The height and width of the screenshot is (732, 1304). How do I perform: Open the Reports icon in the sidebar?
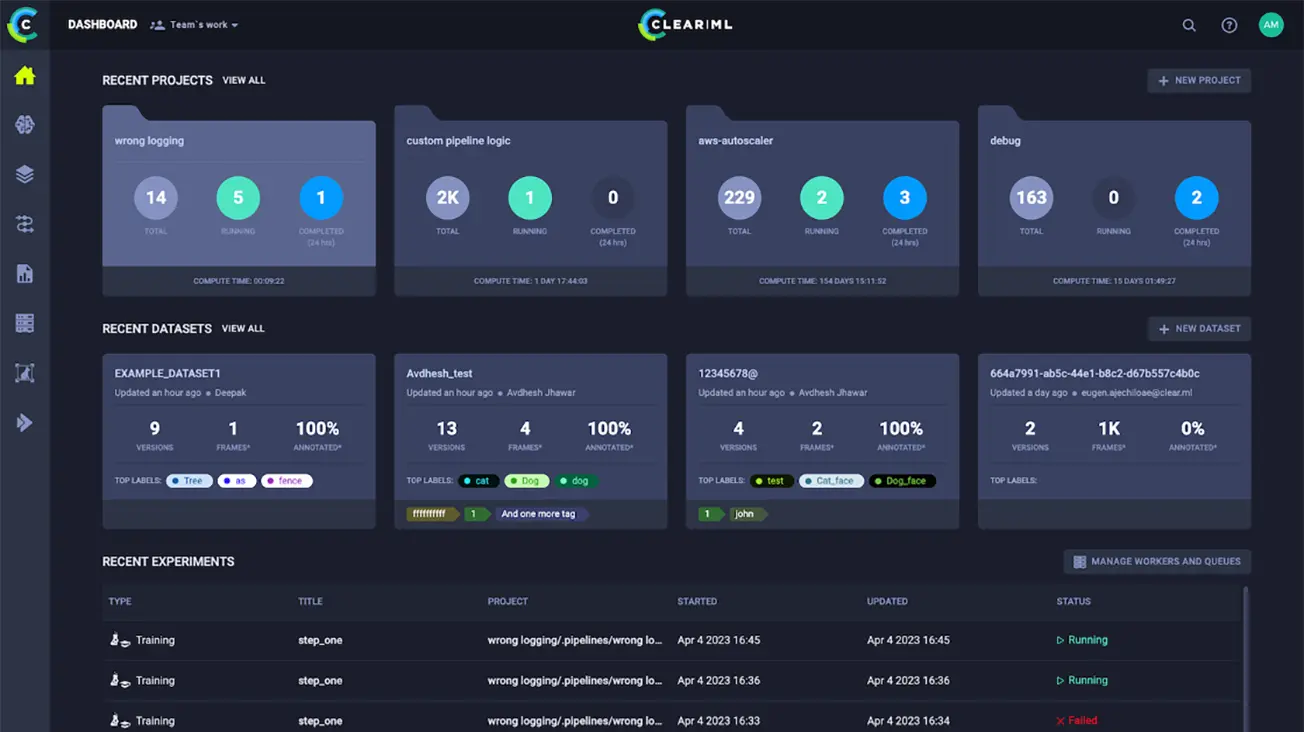click(x=23, y=272)
